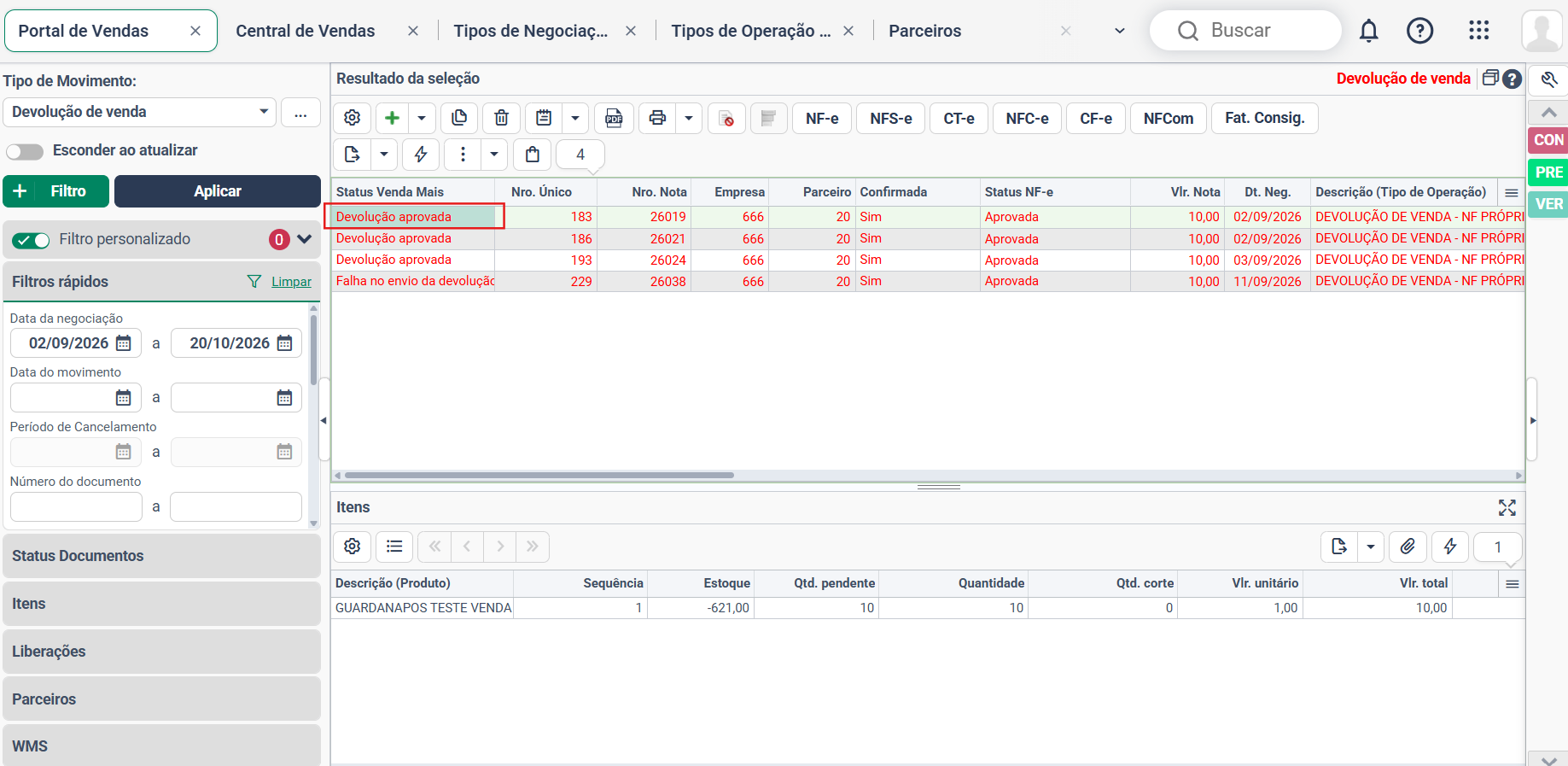This screenshot has height=766, width=1568.
Task: Open dropdown arrow beside notepad icon
Action: (575, 118)
